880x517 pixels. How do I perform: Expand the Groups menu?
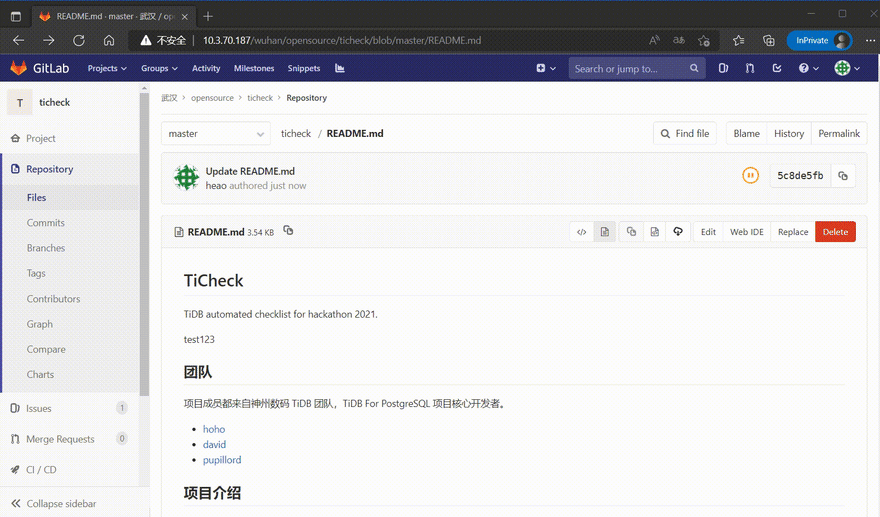point(159,68)
